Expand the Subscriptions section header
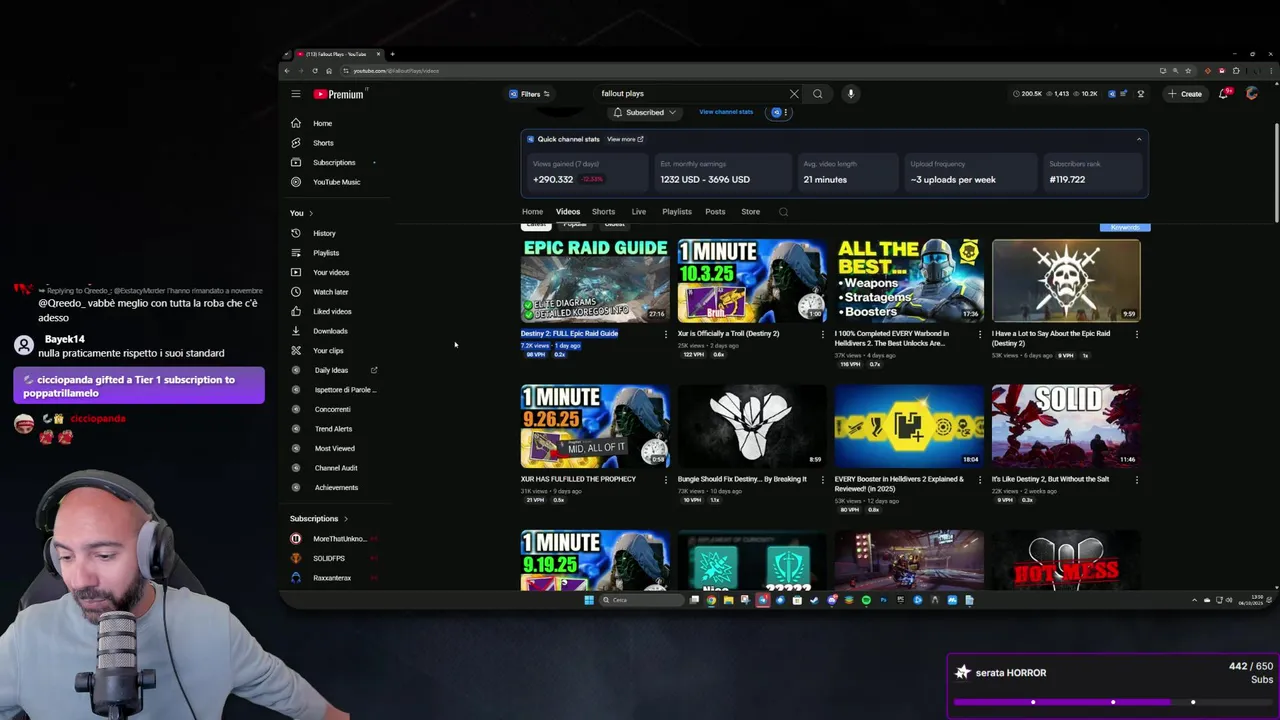This screenshot has height=720, width=1280. pos(319,519)
